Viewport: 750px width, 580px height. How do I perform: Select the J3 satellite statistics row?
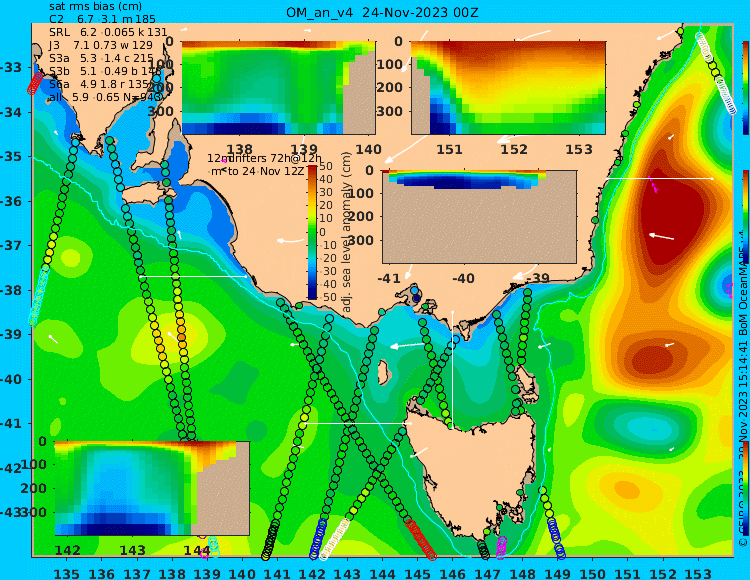click(x=101, y=45)
